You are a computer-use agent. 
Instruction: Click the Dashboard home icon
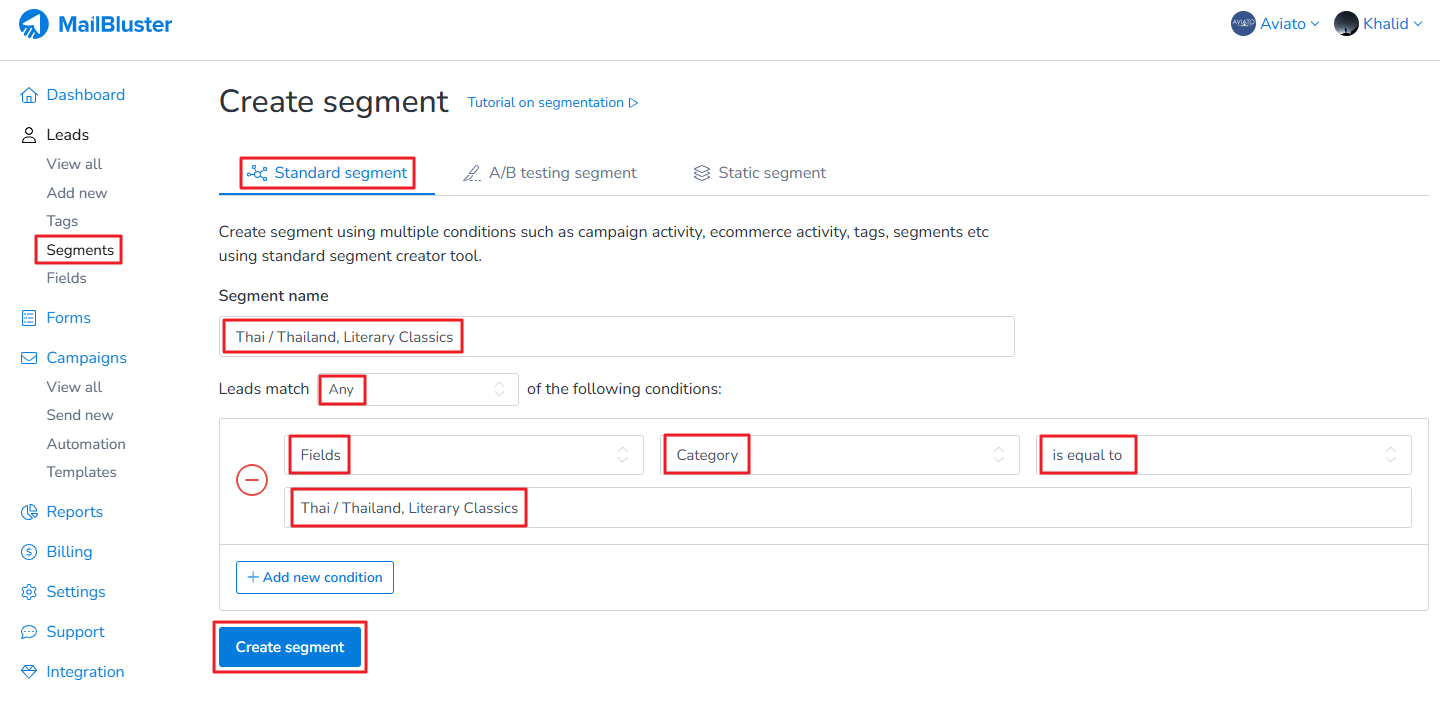[x=29, y=95]
